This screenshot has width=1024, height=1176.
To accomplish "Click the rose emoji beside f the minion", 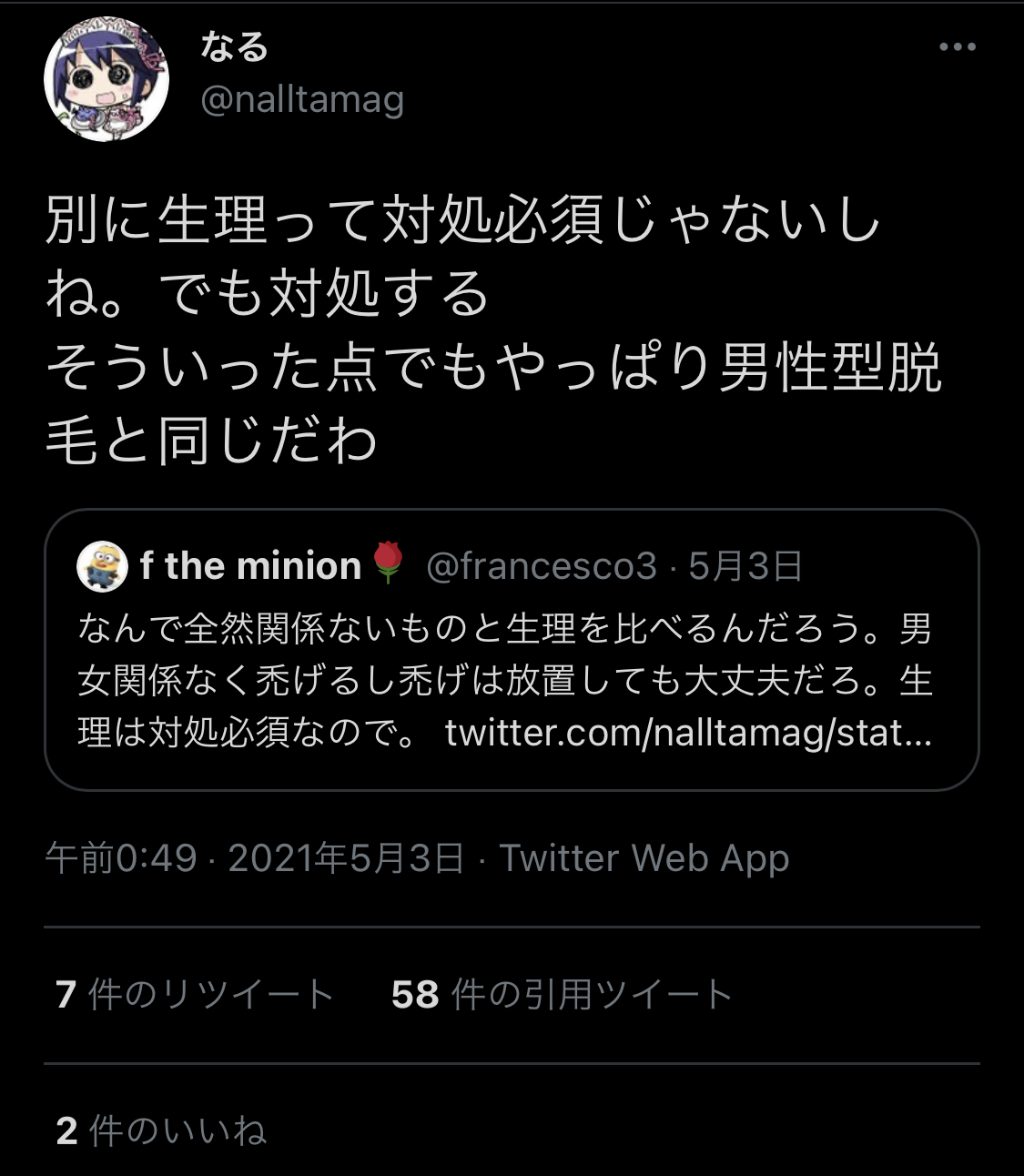I will point(389,564).
